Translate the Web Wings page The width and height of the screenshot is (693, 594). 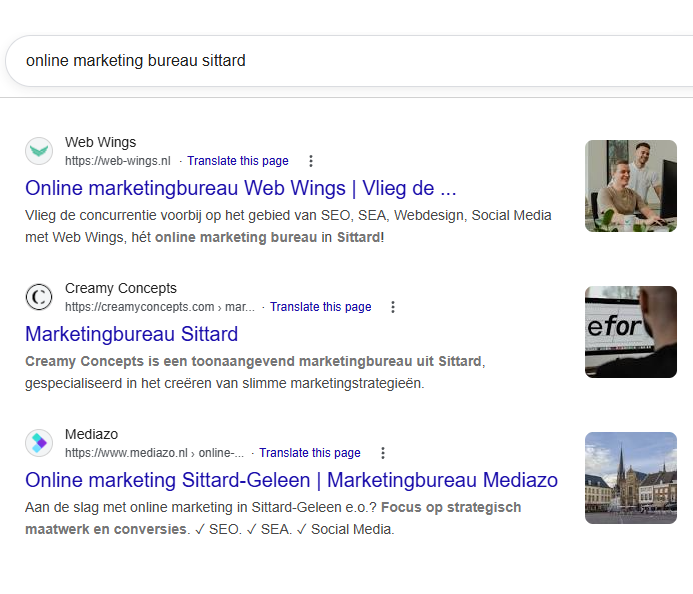click(237, 161)
